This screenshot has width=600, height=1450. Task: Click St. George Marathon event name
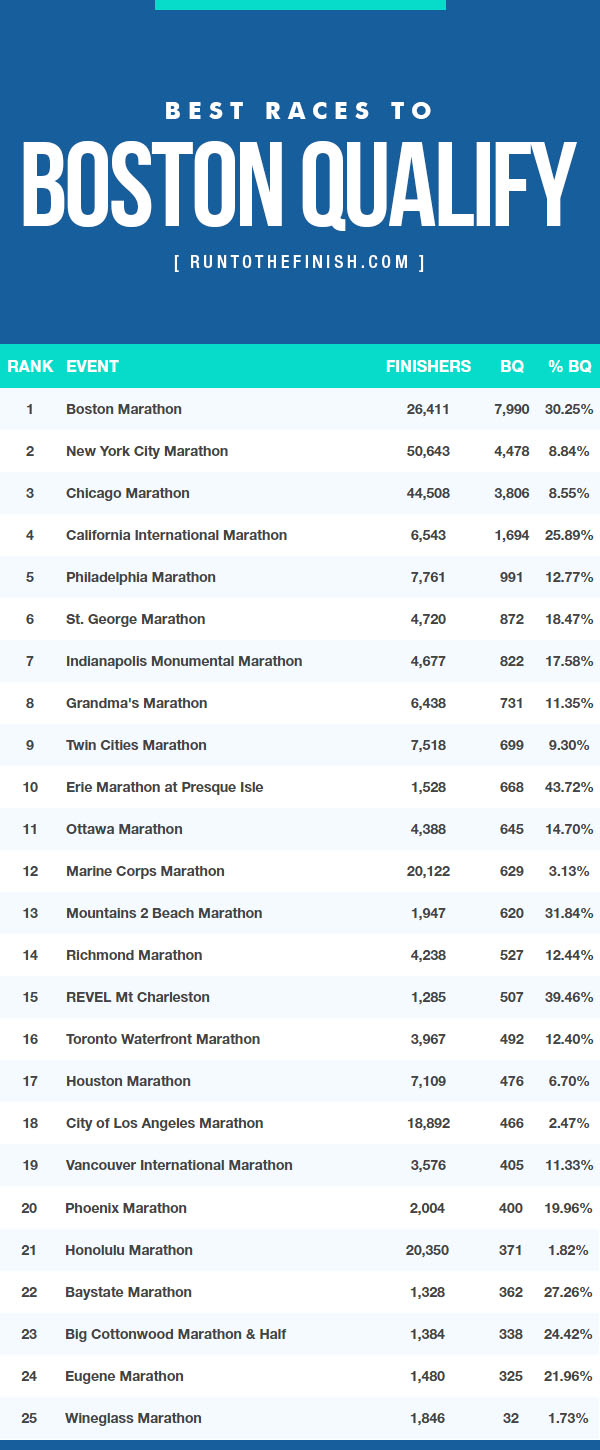coord(136,619)
